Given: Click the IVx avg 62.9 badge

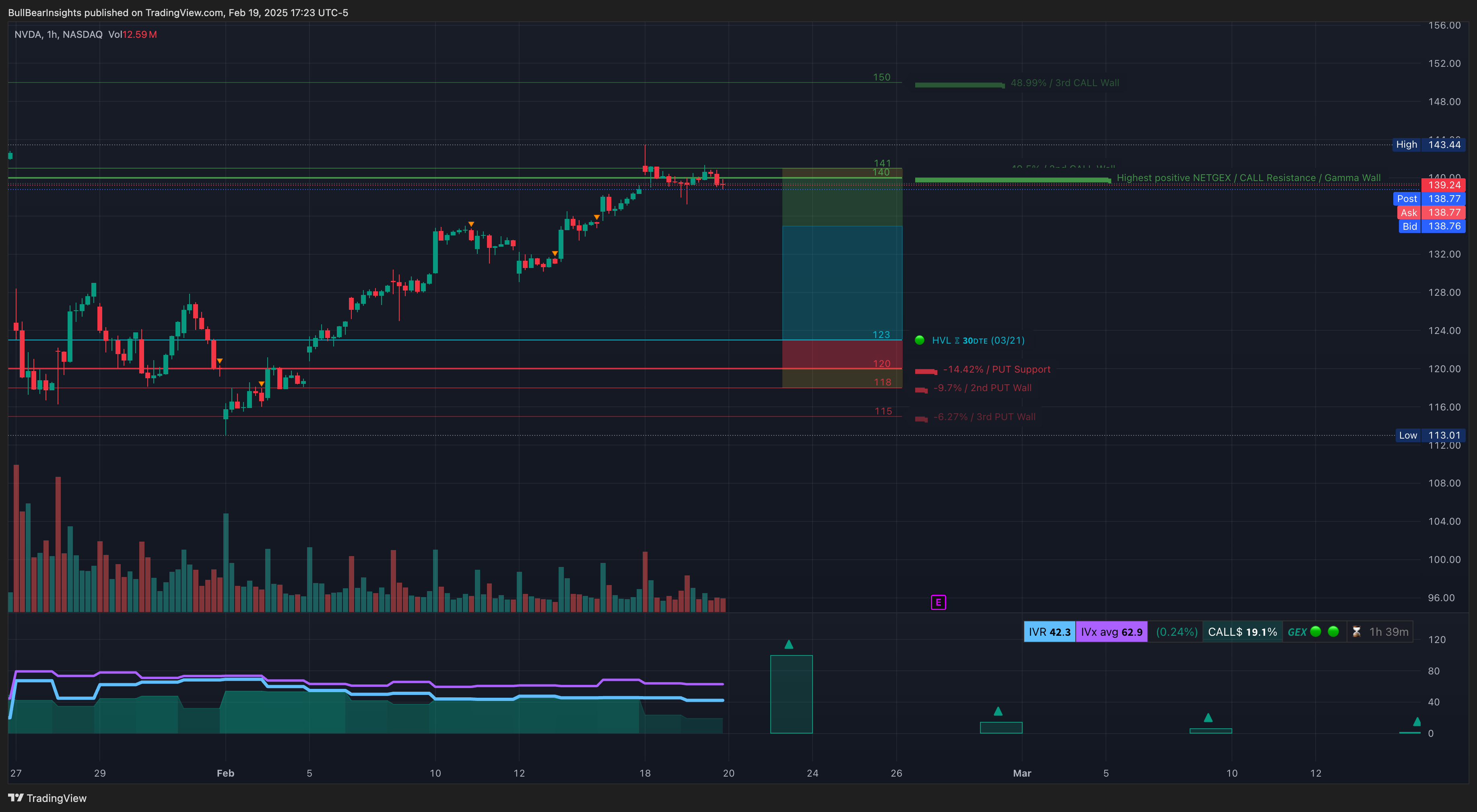Looking at the screenshot, I should 1112,632.
